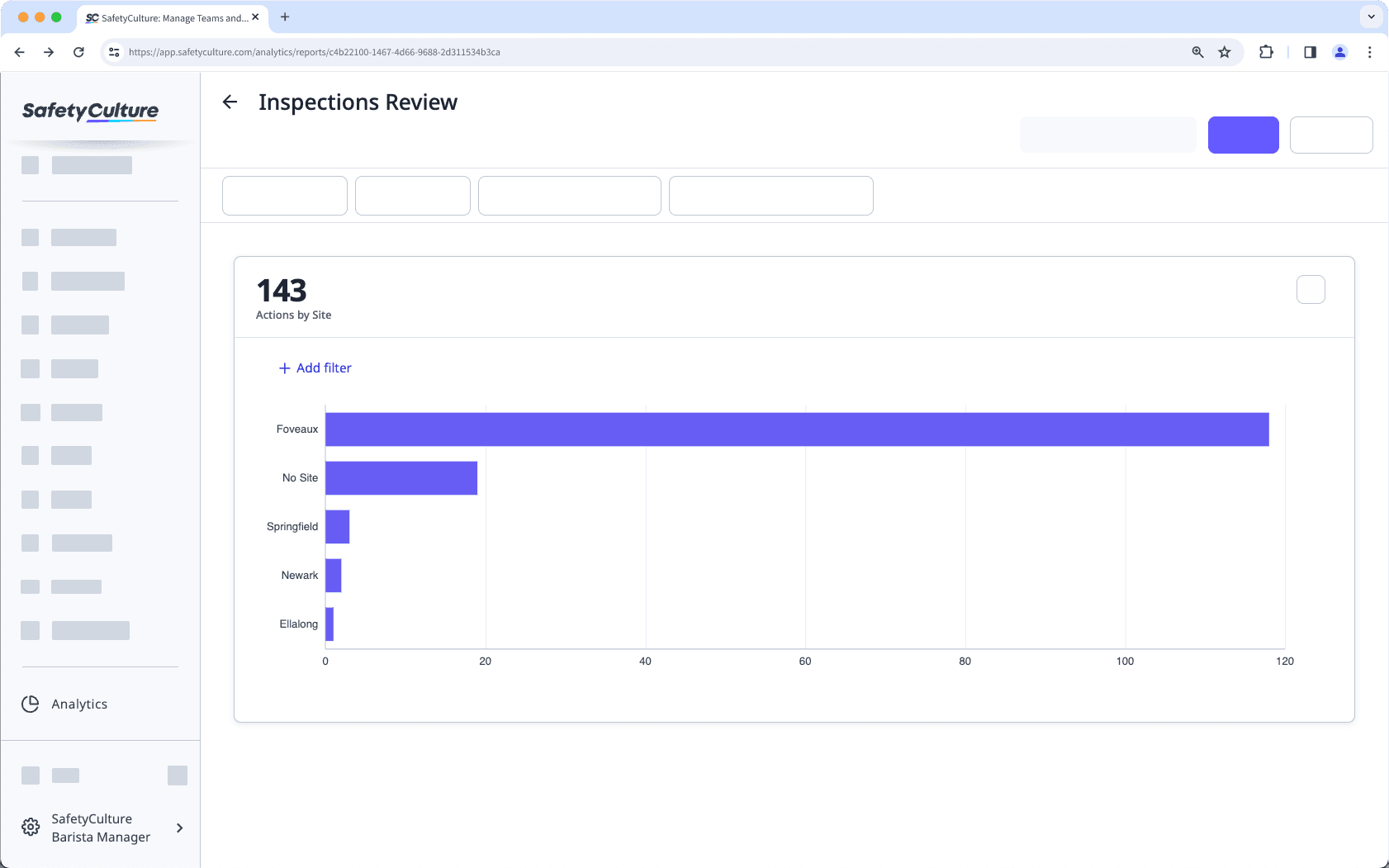
Task: Select the checkbox on the Actions by Site card
Action: coord(1309,289)
